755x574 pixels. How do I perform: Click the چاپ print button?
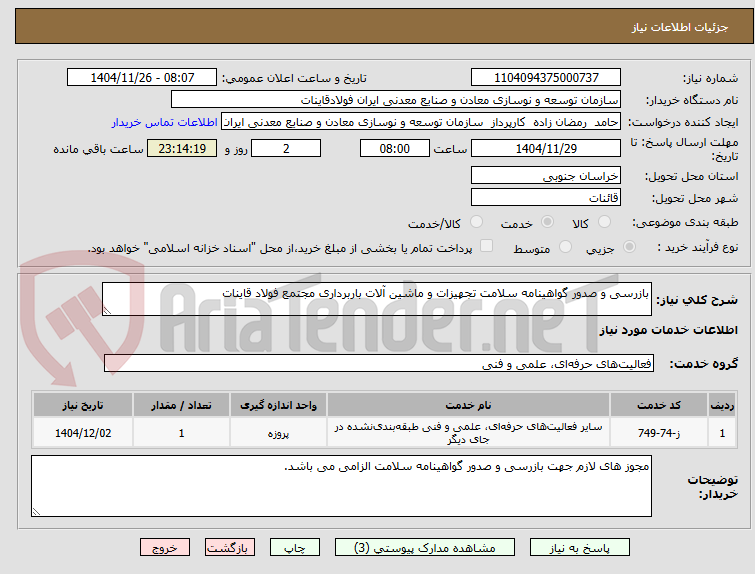295,548
